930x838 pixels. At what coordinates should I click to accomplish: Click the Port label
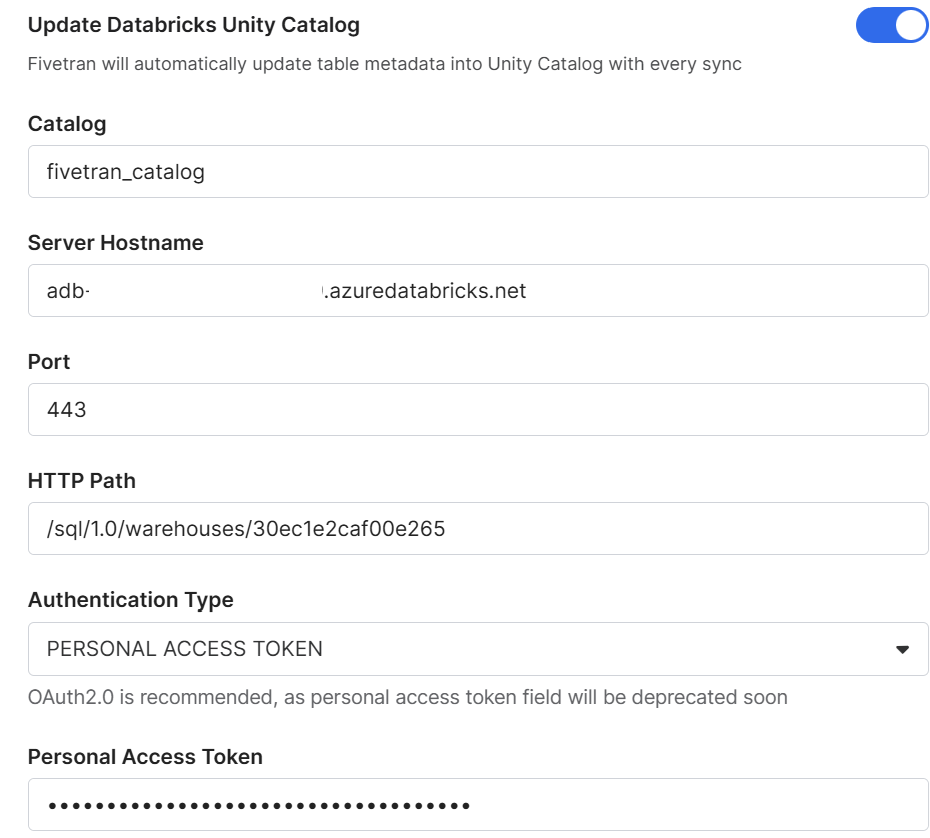[49, 362]
